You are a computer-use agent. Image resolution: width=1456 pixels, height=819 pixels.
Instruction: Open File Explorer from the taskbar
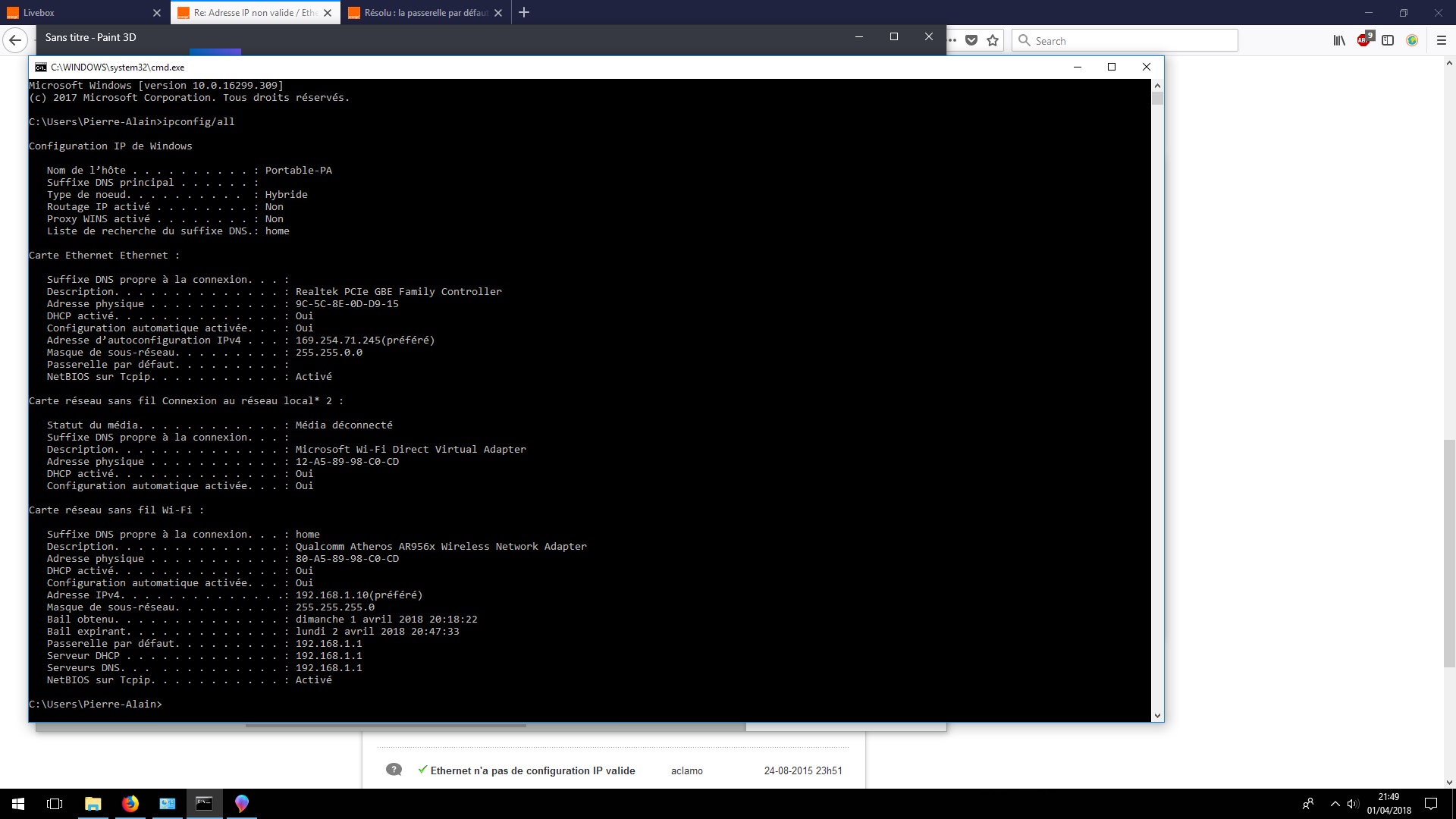(93, 804)
